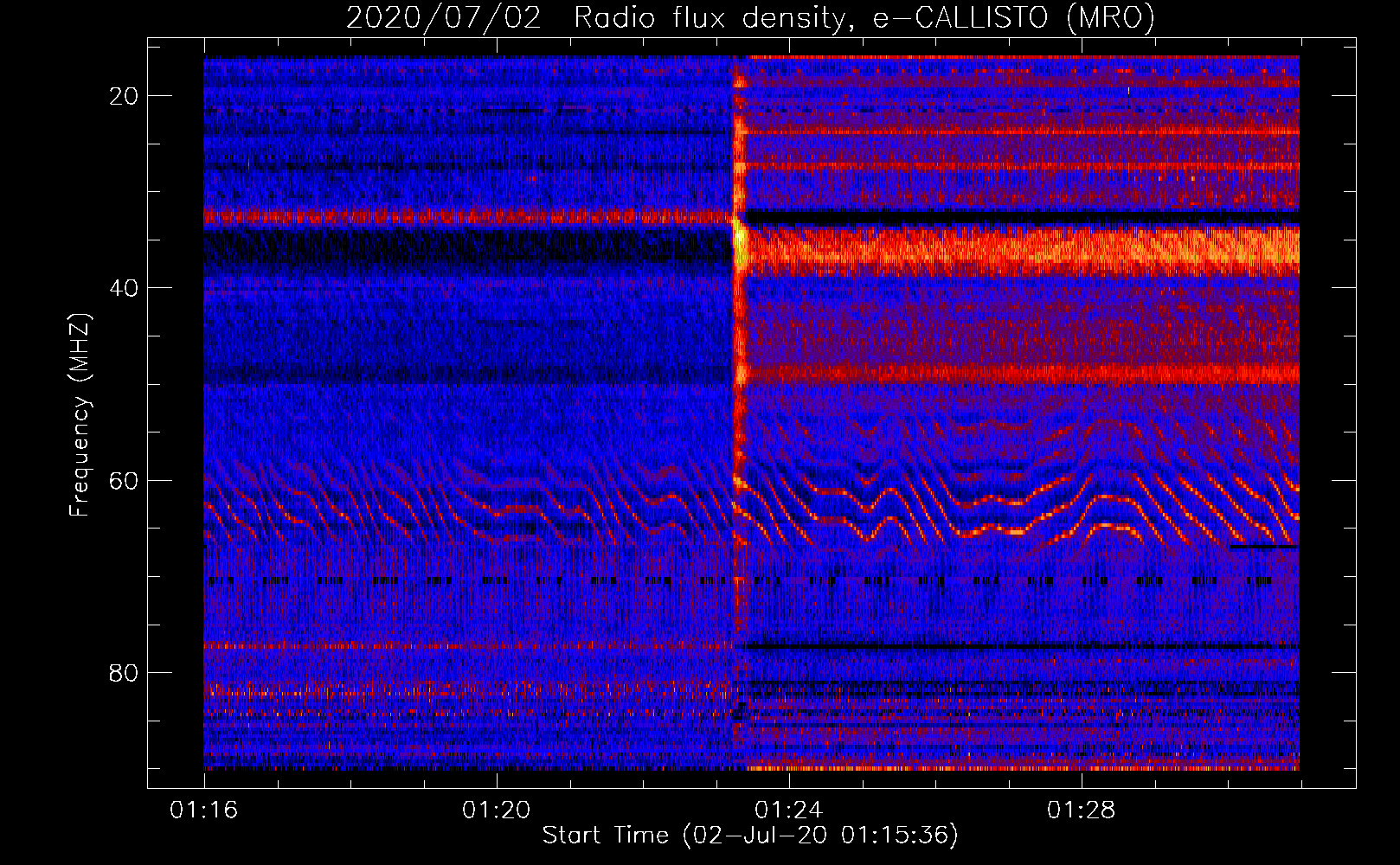Click the "01:16" time tick label
The height and width of the screenshot is (865, 1400).
(204, 811)
